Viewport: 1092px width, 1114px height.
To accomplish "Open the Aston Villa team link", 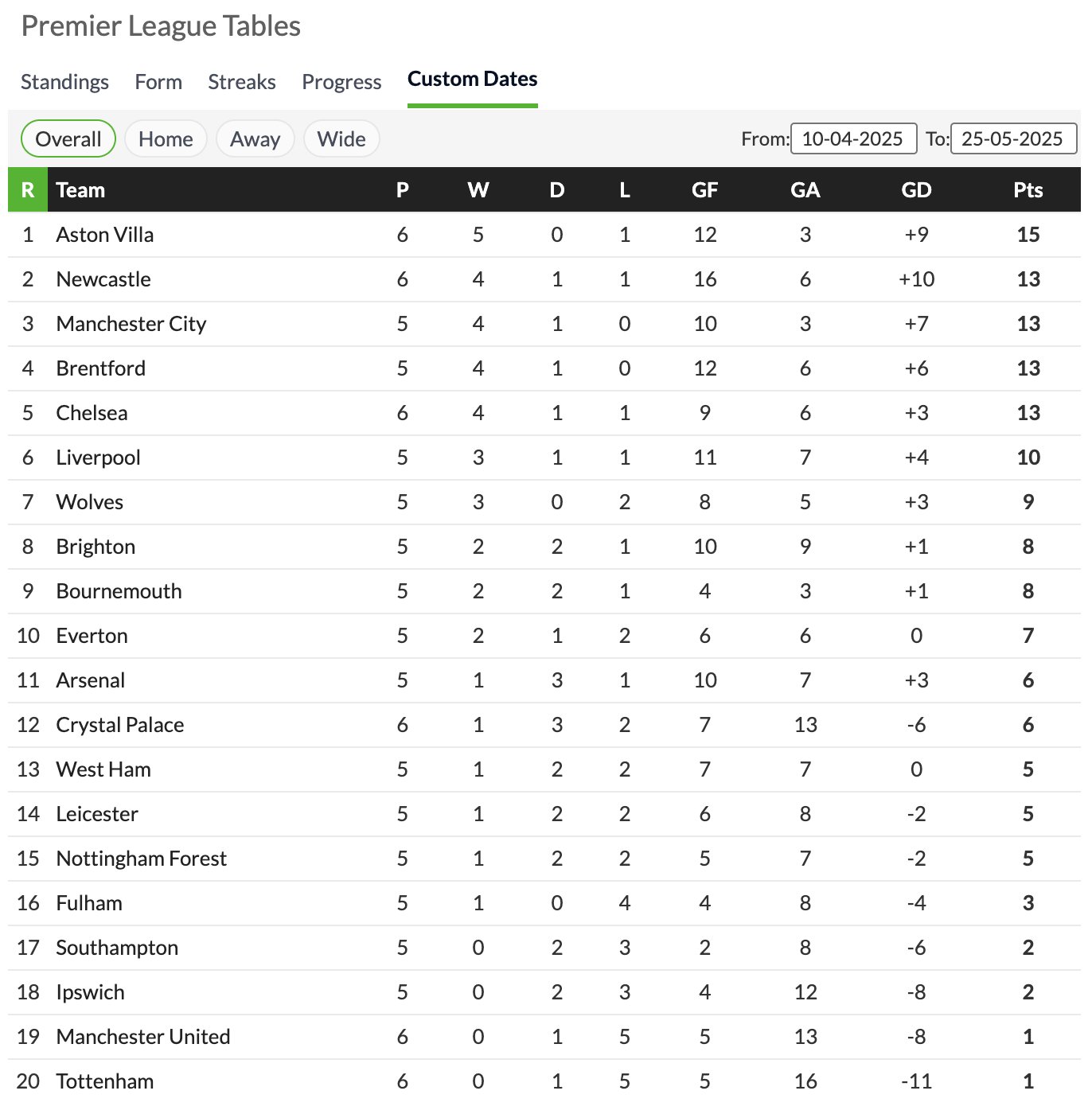I will (x=105, y=235).
